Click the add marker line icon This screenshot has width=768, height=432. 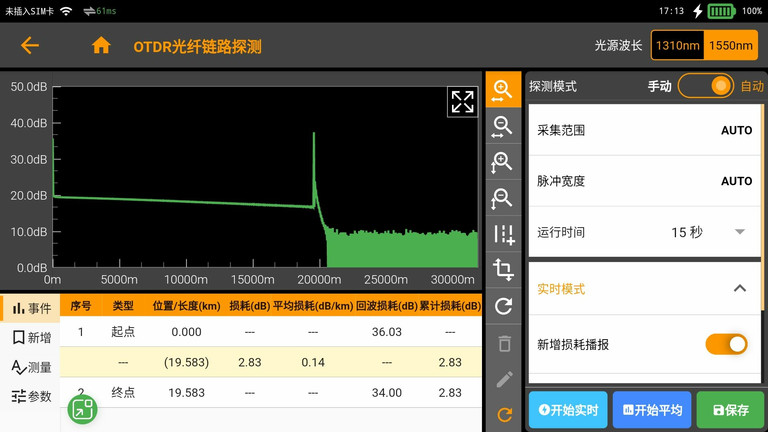503,235
